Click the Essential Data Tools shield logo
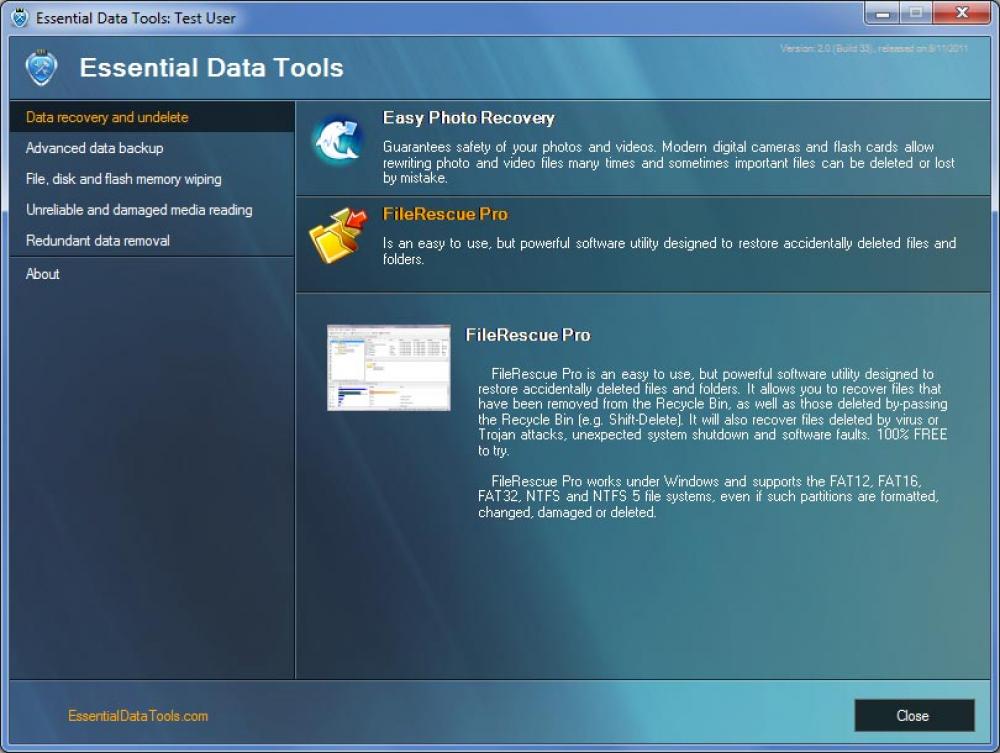 (41, 68)
